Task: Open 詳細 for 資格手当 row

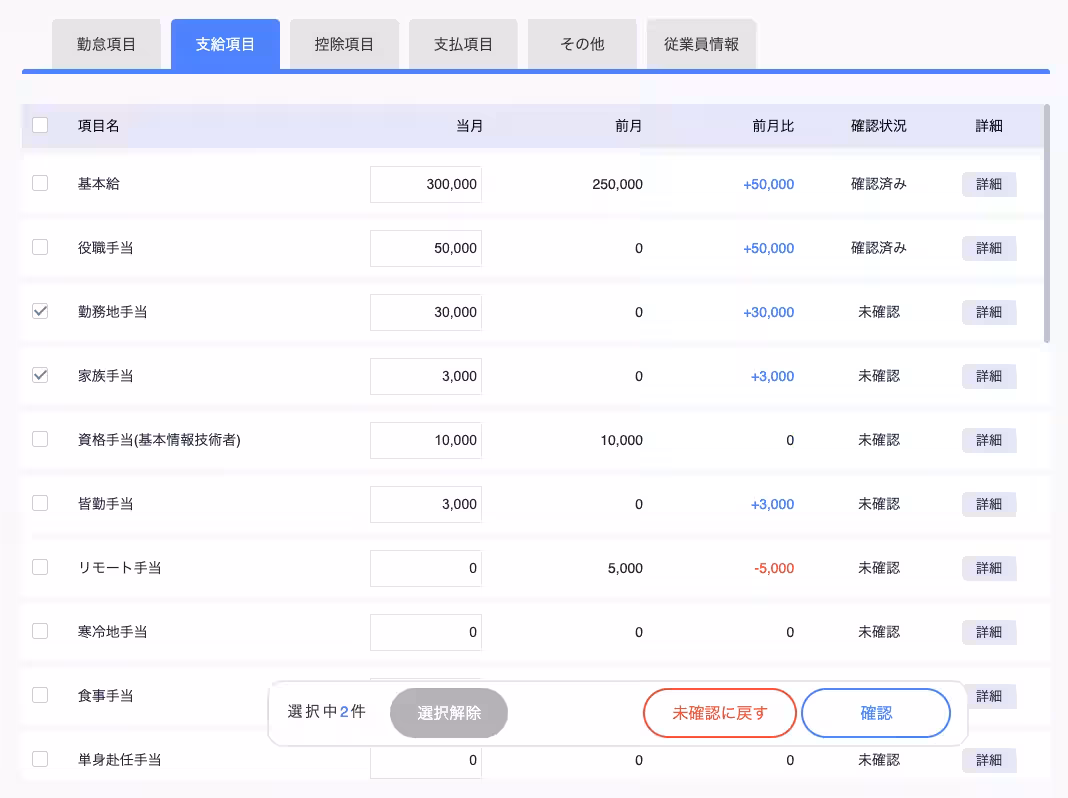Action: click(x=988, y=441)
